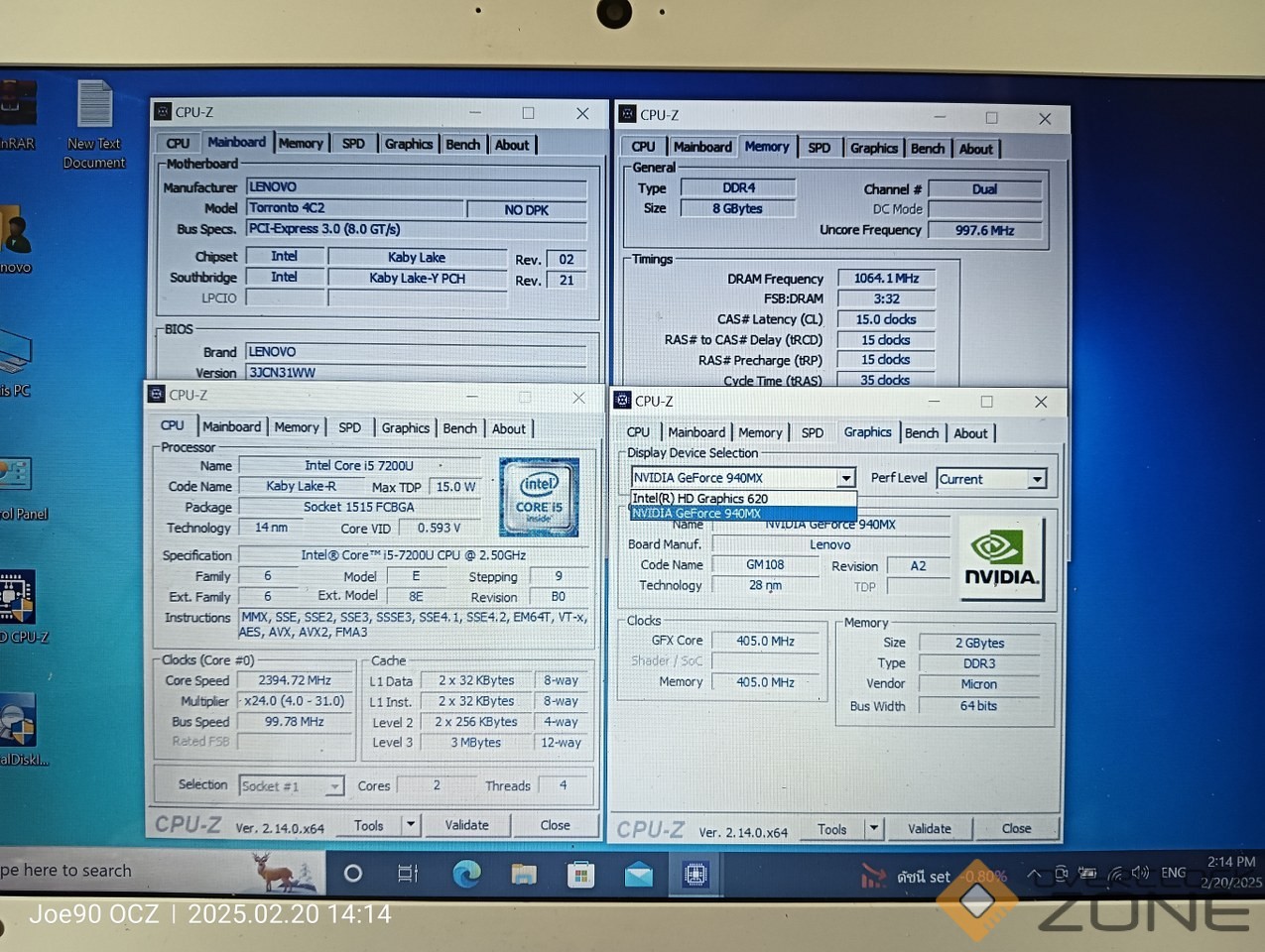Click the Channel # value Dual

click(x=984, y=189)
